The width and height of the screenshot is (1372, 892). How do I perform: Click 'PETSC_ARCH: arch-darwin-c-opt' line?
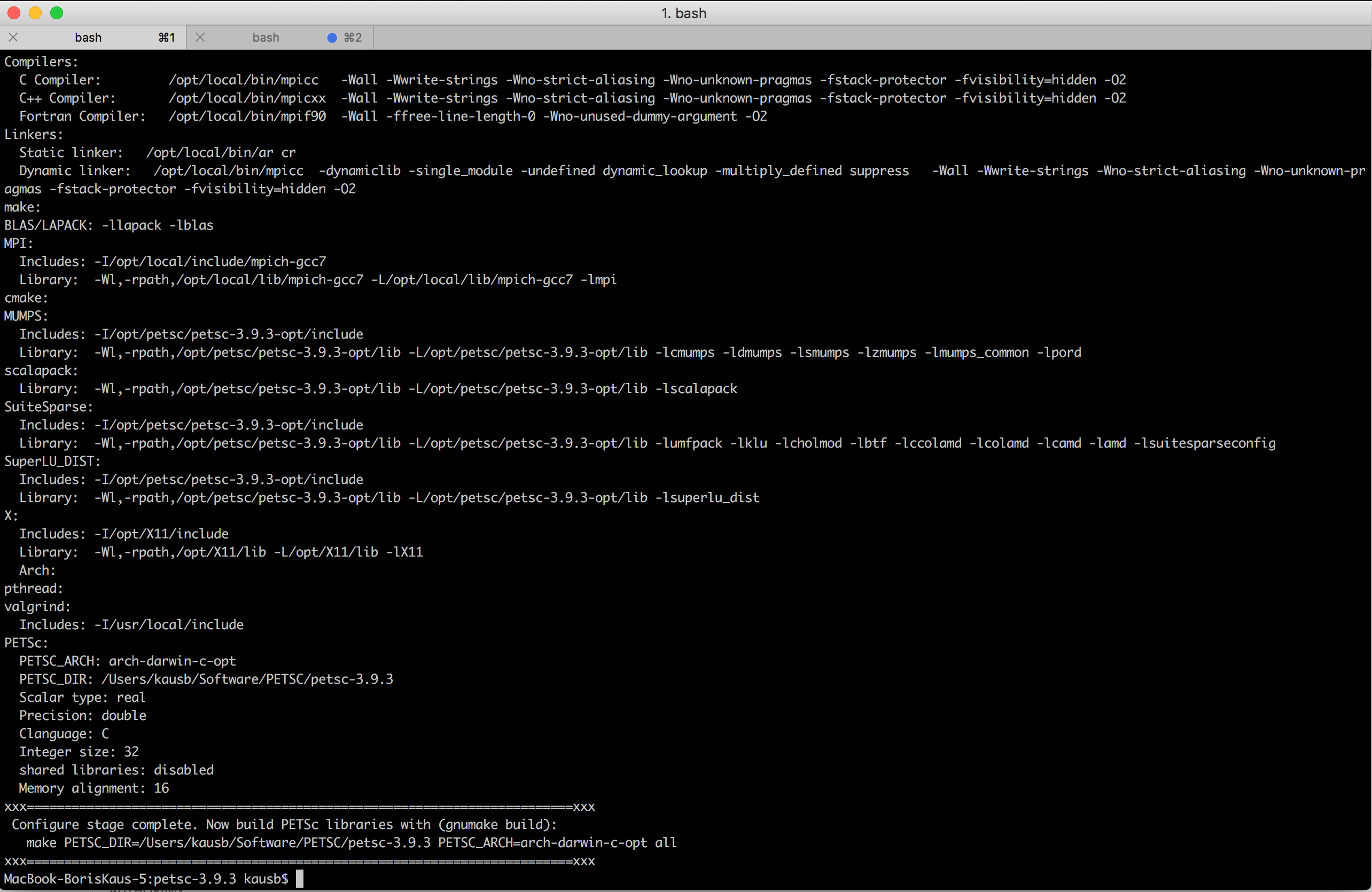pyautogui.click(x=127, y=661)
